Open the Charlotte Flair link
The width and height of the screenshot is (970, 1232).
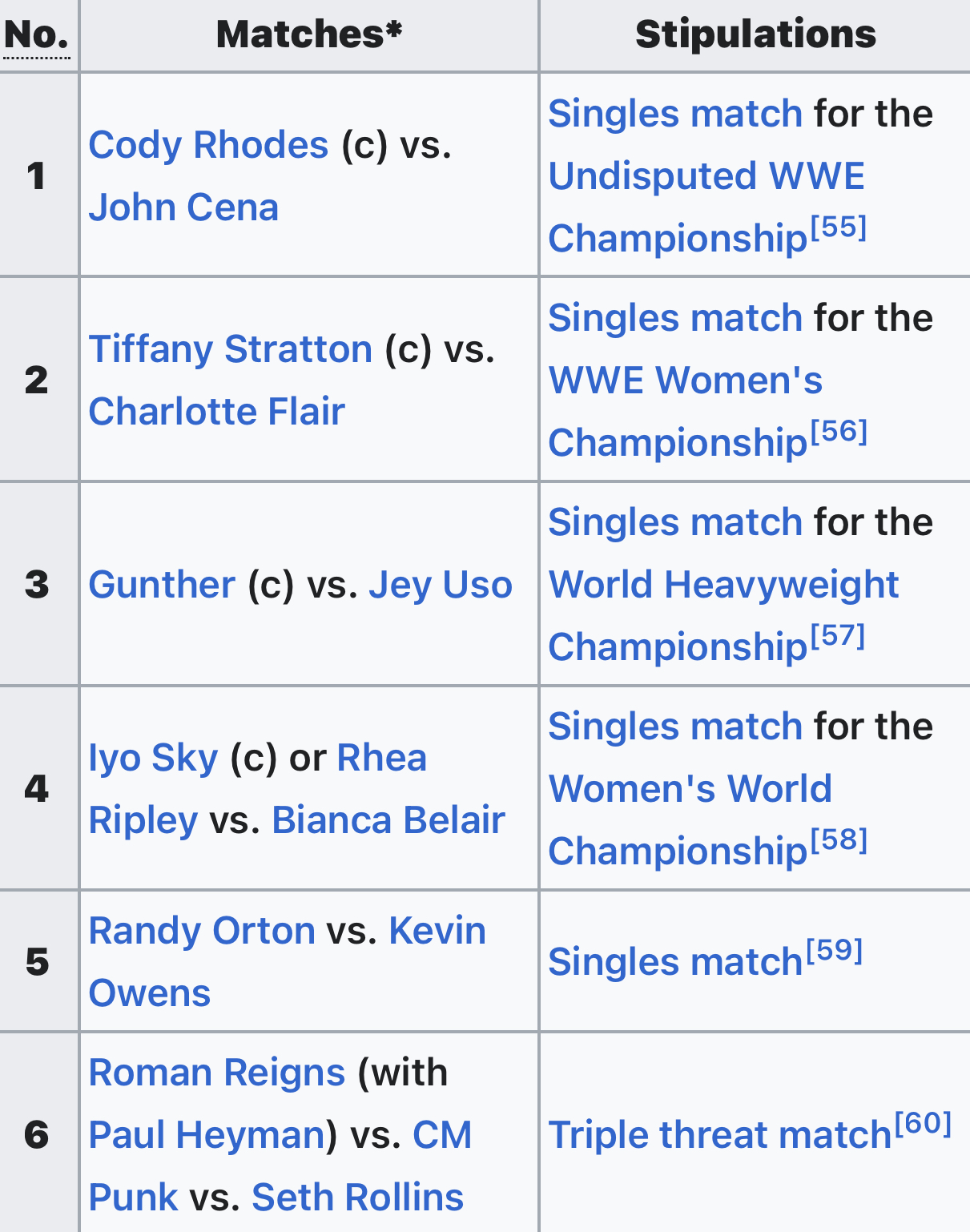pyautogui.click(x=216, y=412)
